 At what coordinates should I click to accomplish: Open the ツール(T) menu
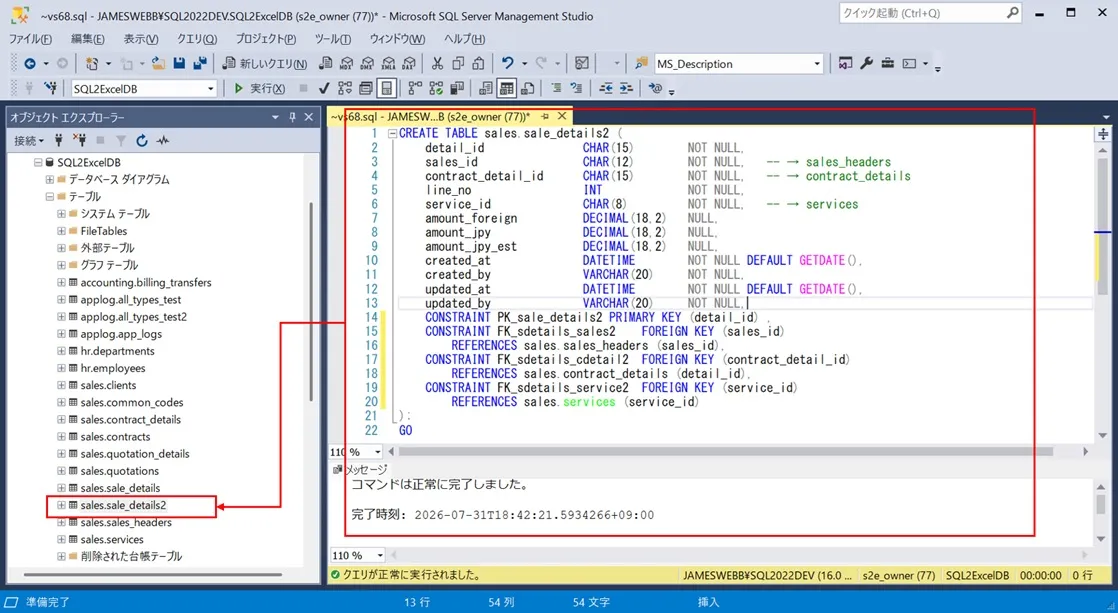tap(333, 38)
